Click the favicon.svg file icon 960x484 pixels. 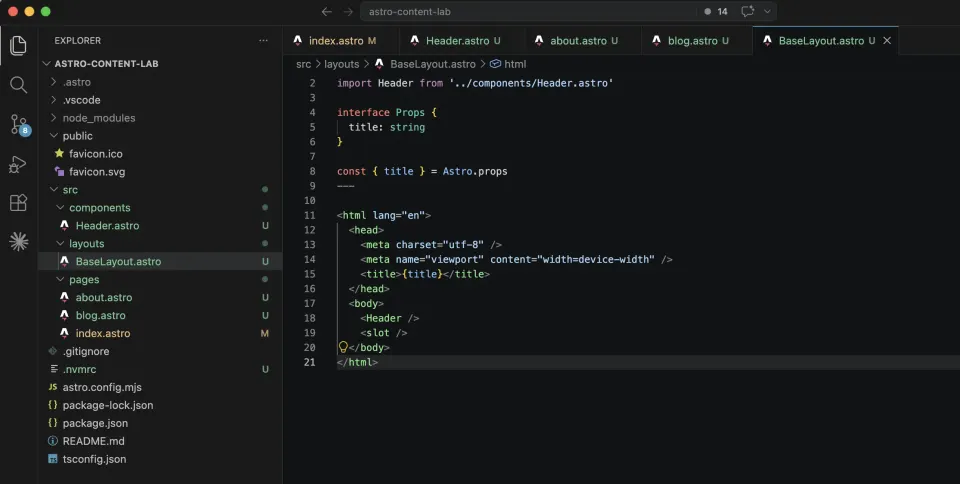pos(59,171)
